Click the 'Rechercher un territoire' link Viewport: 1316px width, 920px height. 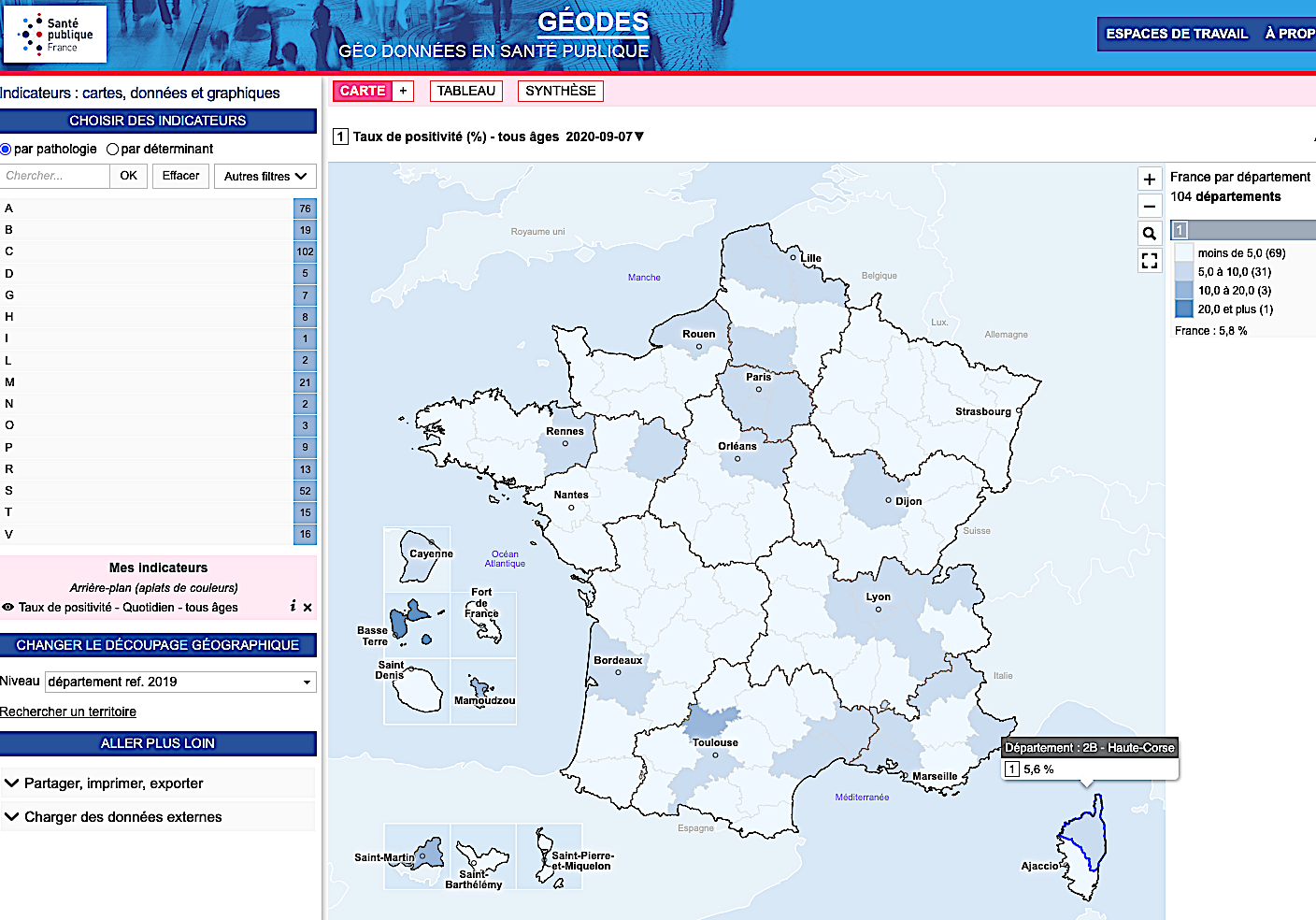pyautogui.click(x=68, y=712)
